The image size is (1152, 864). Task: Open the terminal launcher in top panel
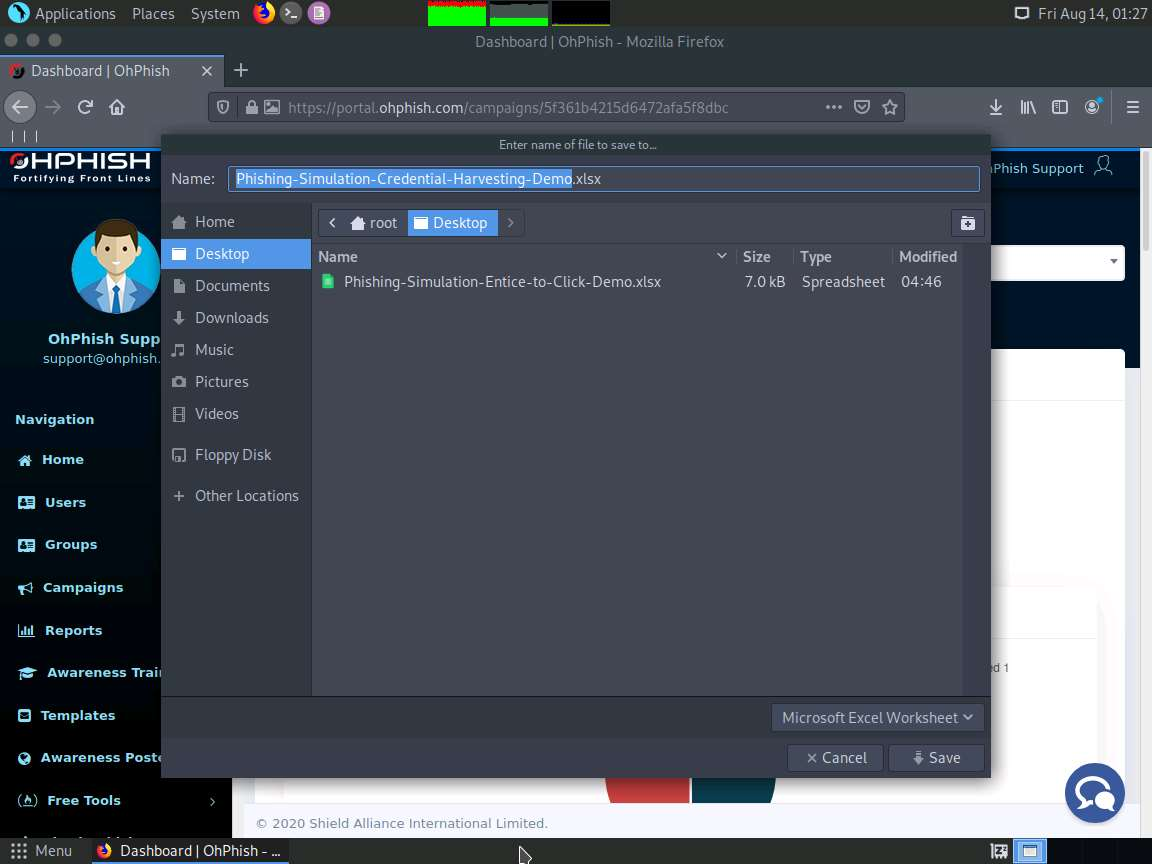(x=291, y=13)
